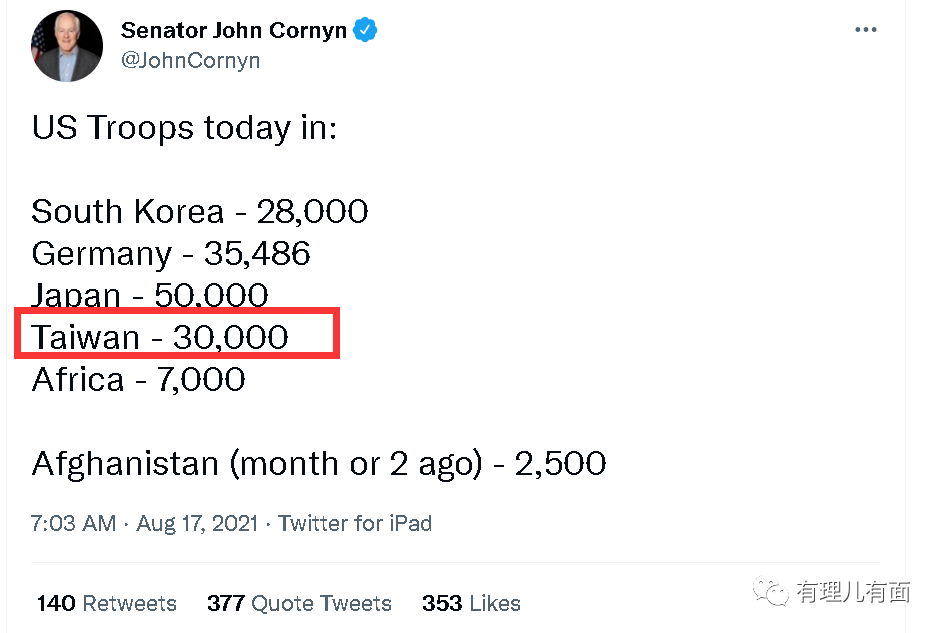The width and height of the screenshot is (941, 633).
Task: Click the Germany - 35,486 line
Action: tap(171, 254)
